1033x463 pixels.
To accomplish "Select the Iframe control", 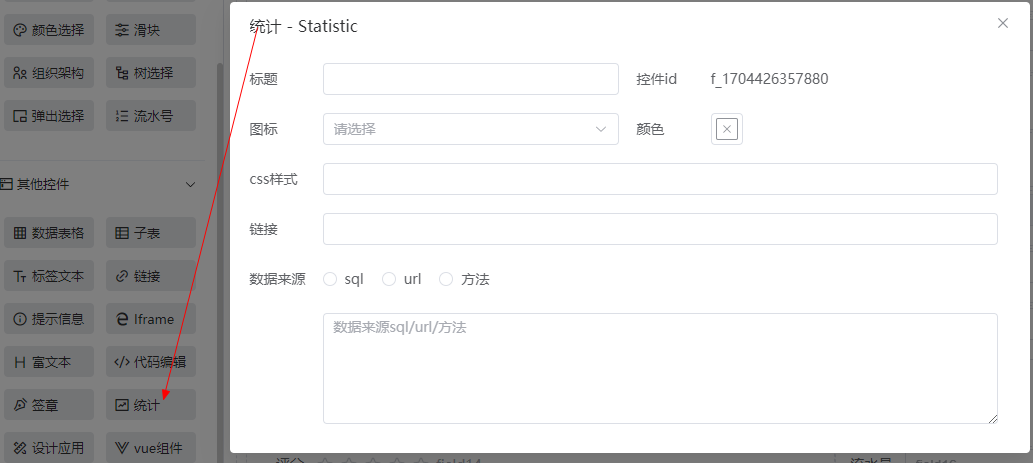I will pyautogui.click(x=151, y=319).
